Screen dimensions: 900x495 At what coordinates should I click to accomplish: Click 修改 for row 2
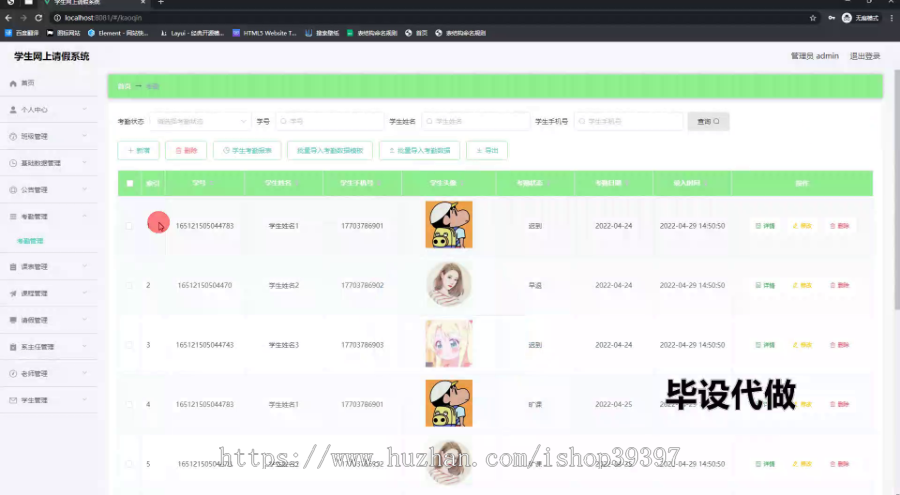pos(802,285)
